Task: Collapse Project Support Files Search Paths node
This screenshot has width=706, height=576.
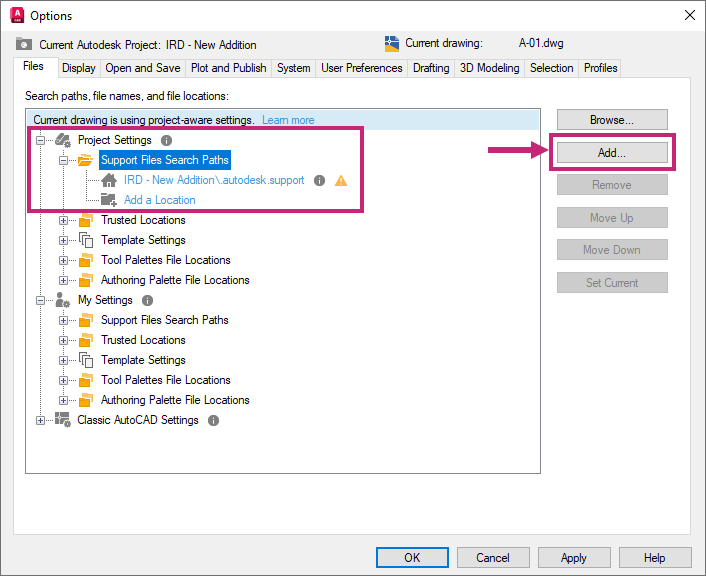Action: [63, 160]
